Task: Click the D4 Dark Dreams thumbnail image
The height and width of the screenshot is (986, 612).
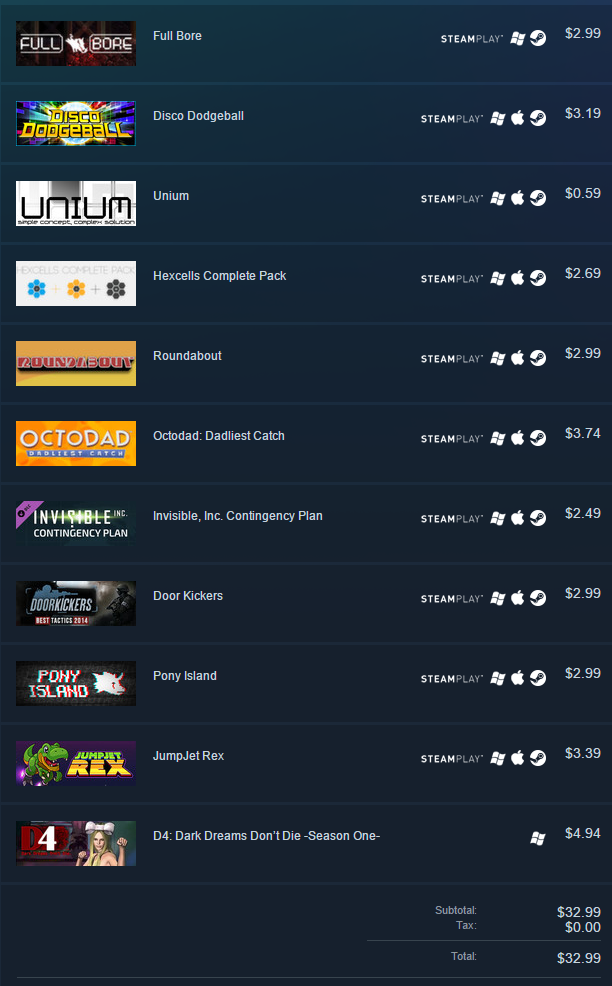Action: tap(76, 843)
